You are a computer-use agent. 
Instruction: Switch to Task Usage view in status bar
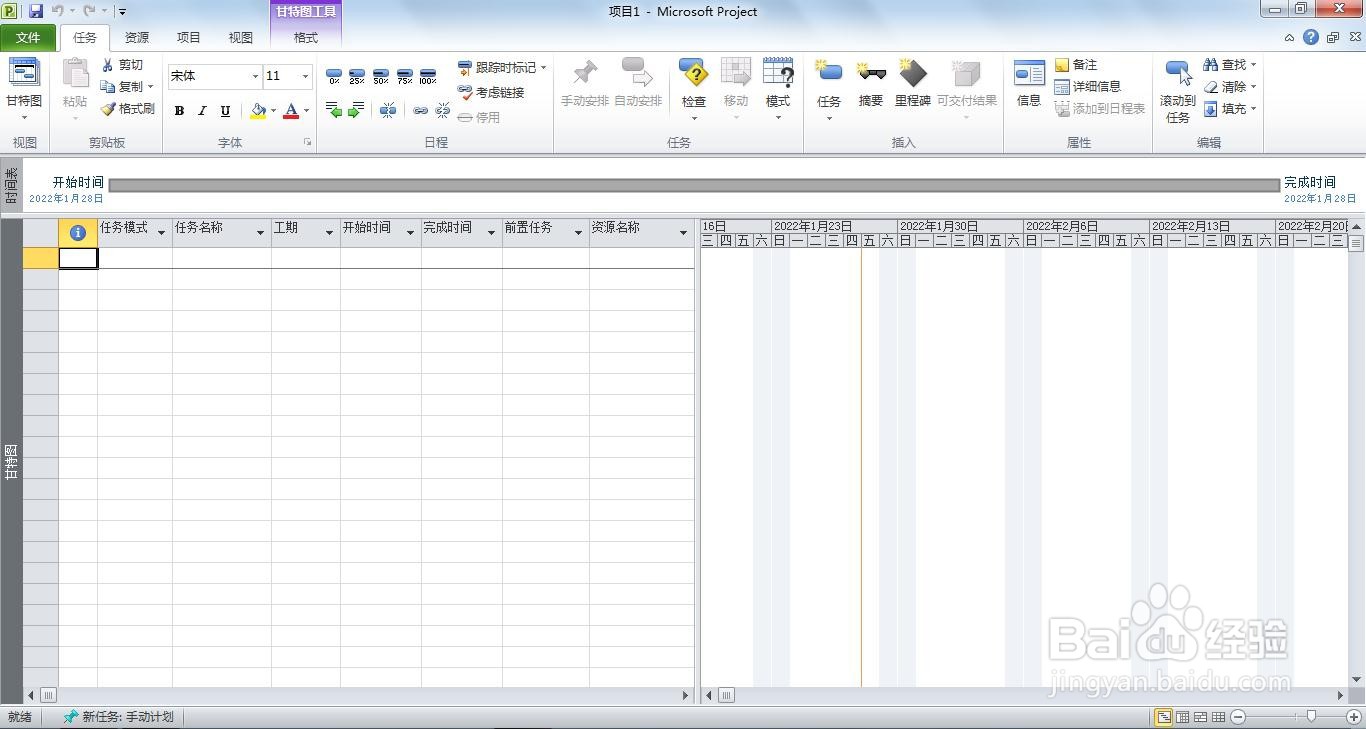[1182, 717]
